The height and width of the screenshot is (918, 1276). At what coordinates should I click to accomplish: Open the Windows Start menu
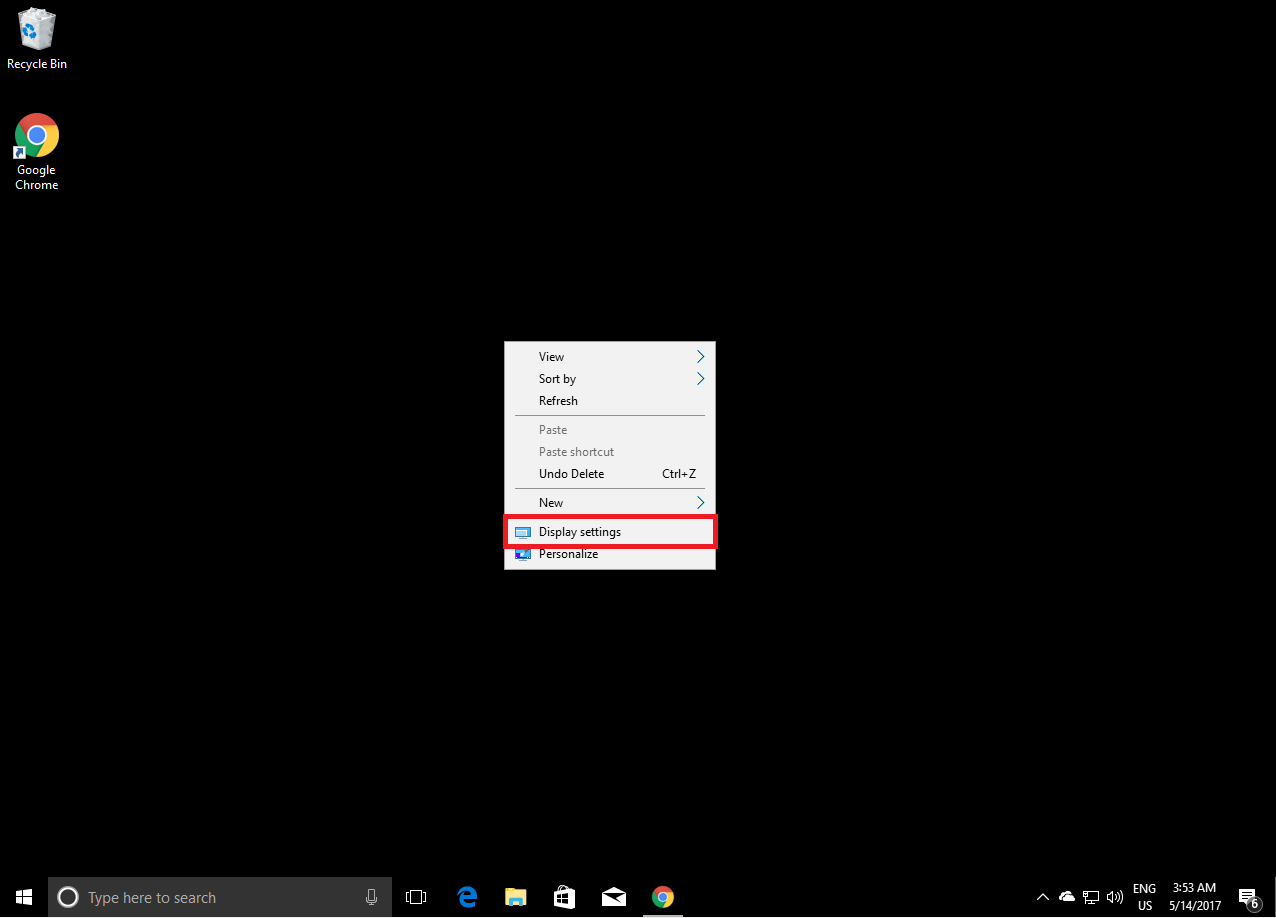point(24,897)
